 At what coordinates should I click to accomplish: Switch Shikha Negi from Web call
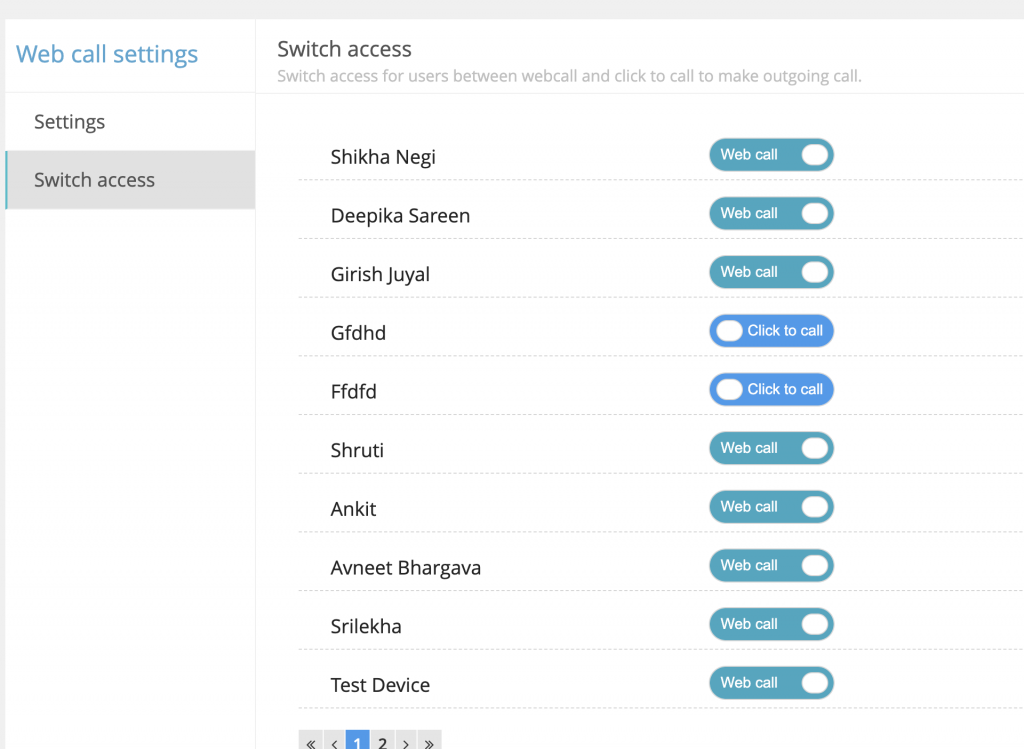coord(771,155)
